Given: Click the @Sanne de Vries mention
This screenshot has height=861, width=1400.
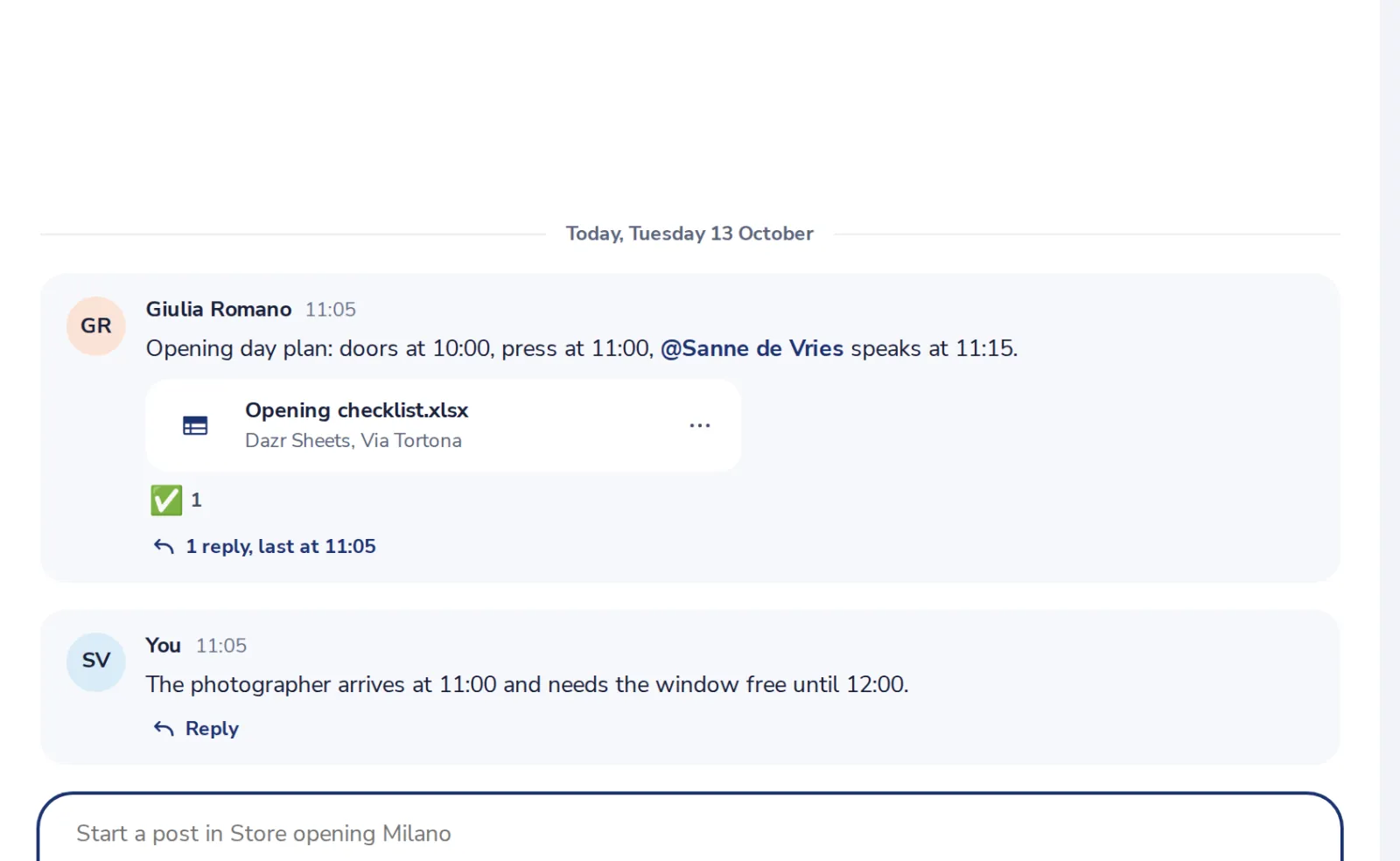Looking at the screenshot, I should pyautogui.click(x=752, y=348).
